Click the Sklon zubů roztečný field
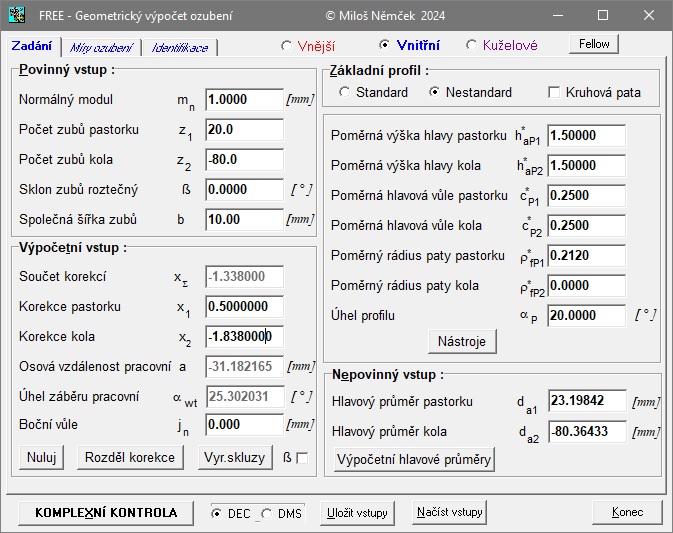Image resolution: width=673 pixels, height=533 pixels. click(x=244, y=190)
